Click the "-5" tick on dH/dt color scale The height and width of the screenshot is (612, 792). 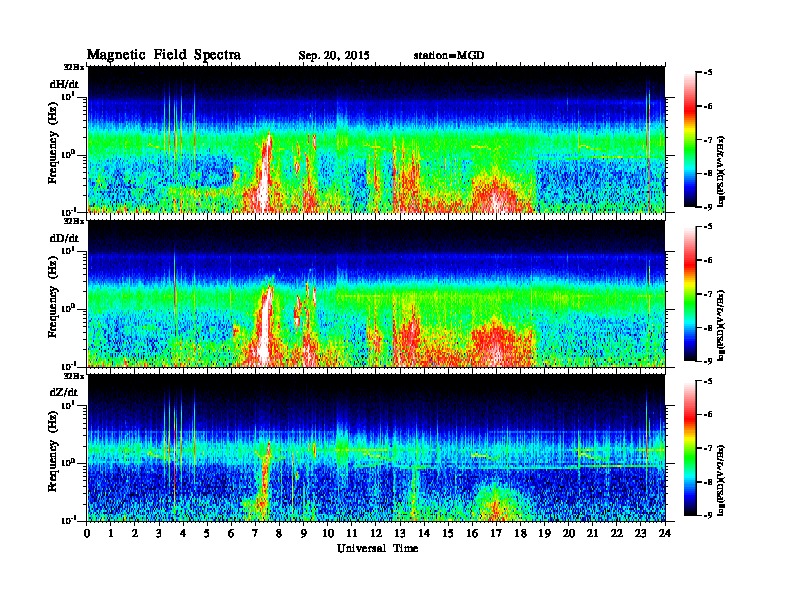[708, 73]
